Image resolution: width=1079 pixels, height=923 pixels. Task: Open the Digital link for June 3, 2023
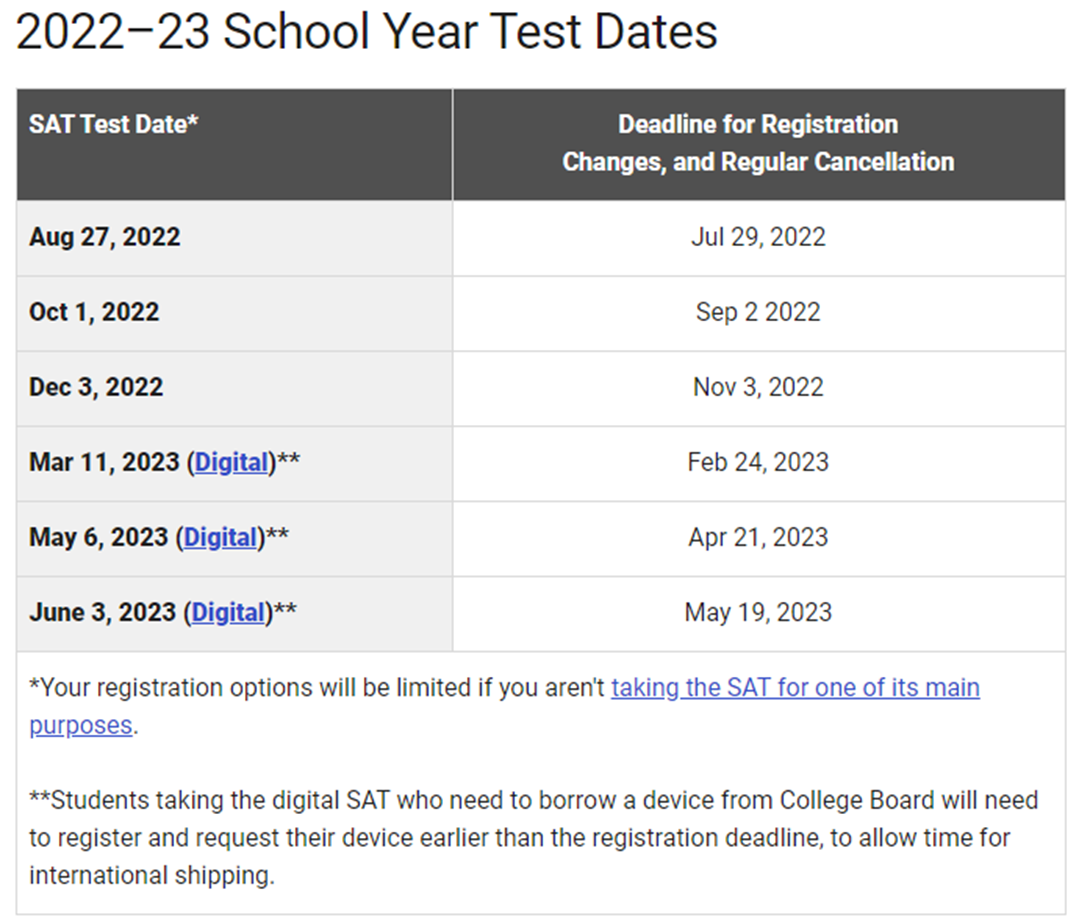click(228, 613)
